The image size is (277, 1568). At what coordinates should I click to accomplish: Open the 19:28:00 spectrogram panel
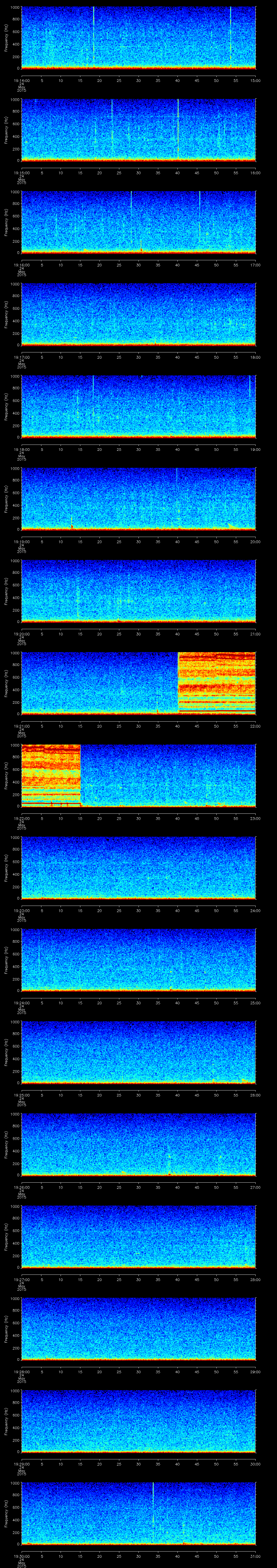coord(138,1328)
